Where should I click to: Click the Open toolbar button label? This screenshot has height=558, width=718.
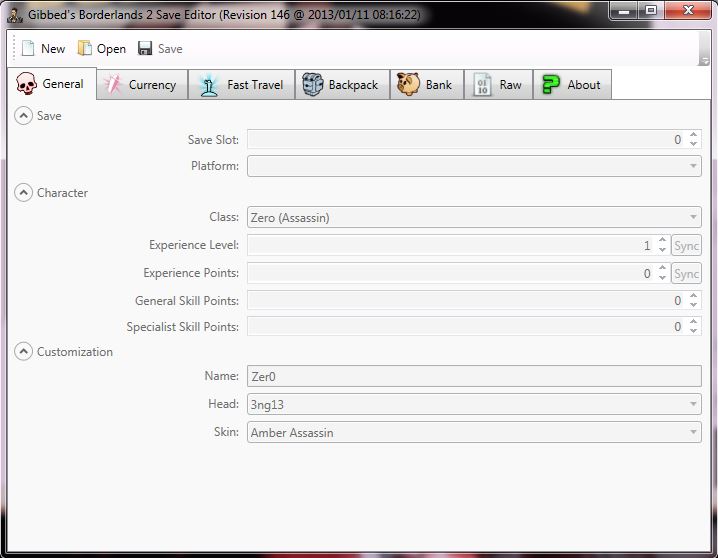[x=111, y=49]
